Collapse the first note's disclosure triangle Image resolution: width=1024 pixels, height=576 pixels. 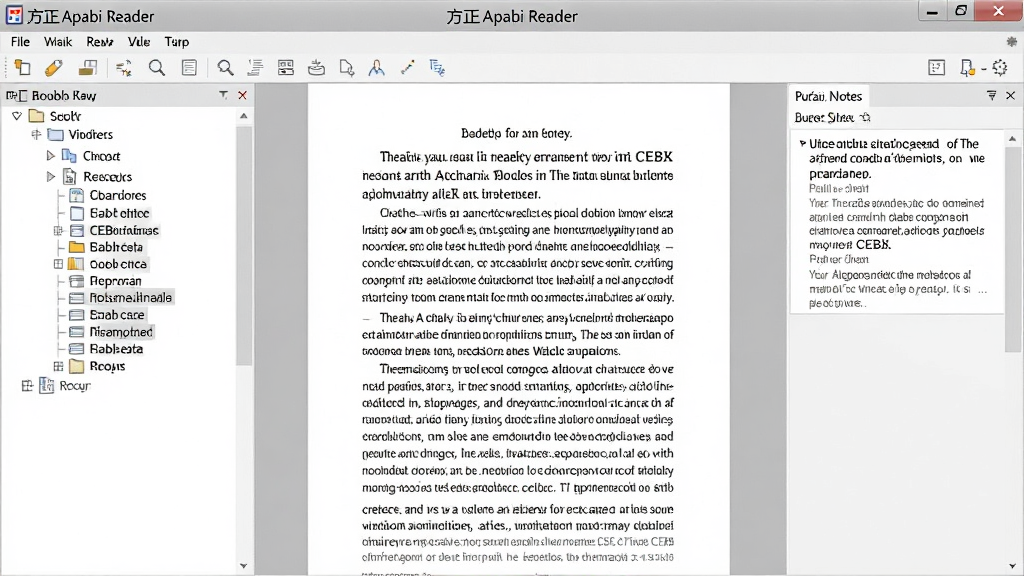click(803, 143)
